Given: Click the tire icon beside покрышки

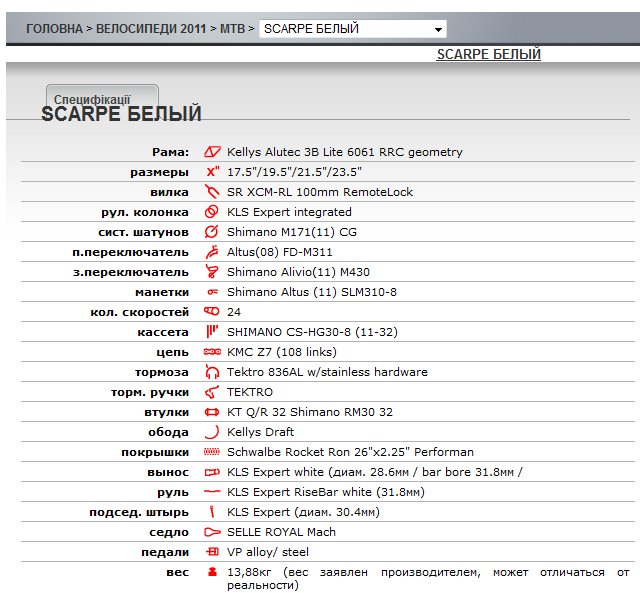Looking at the screenshot, I should coord(211,452).
